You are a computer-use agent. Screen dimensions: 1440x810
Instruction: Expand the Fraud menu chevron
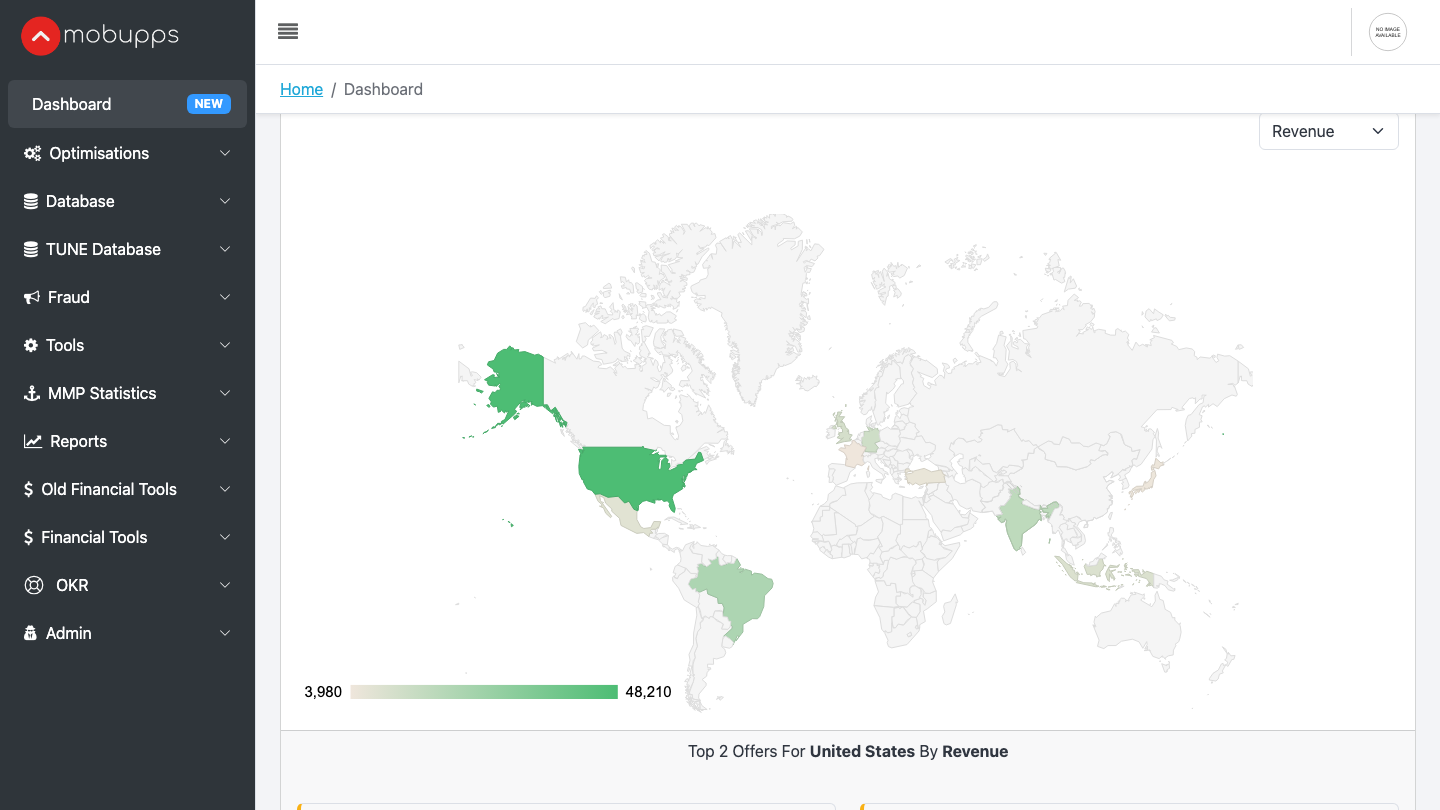(225, 297)
